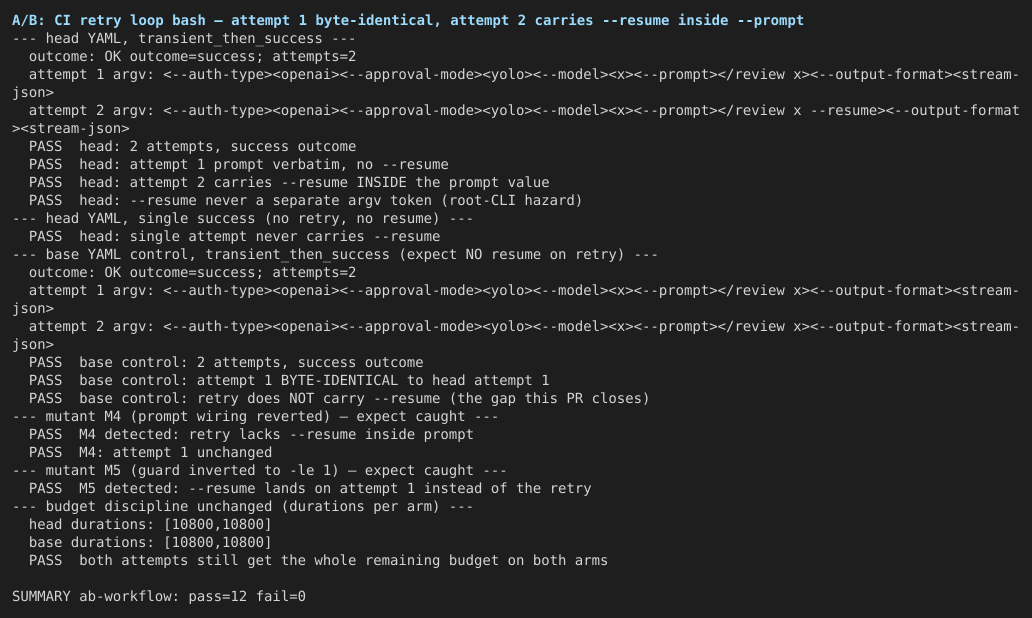Click the root-CLI hazard PASS line

coord(305,200)
